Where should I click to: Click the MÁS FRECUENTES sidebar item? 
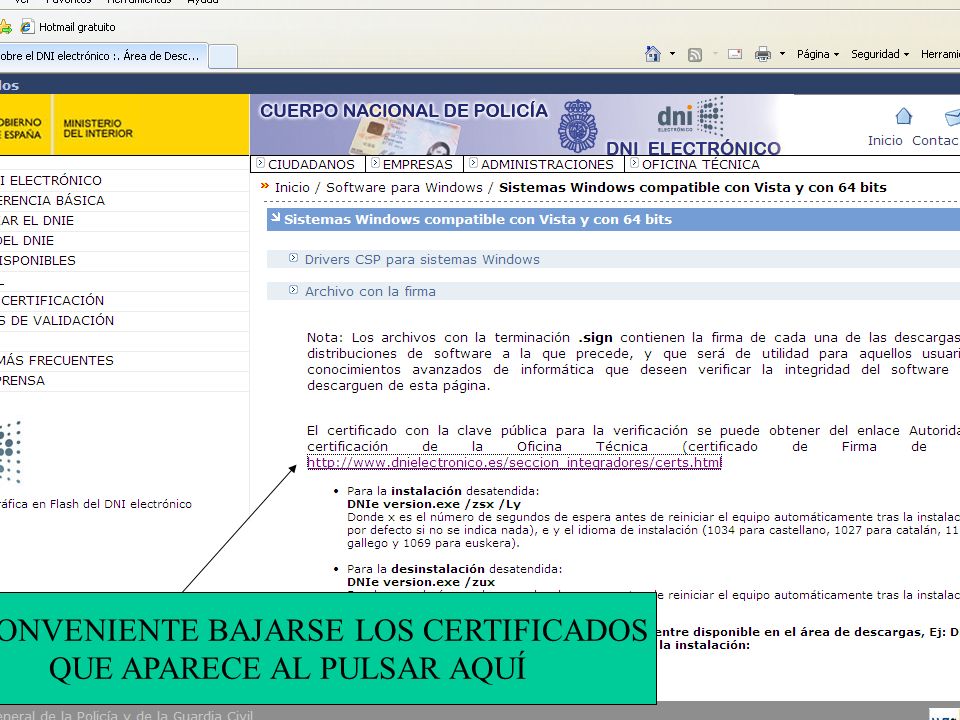point(57,360)
